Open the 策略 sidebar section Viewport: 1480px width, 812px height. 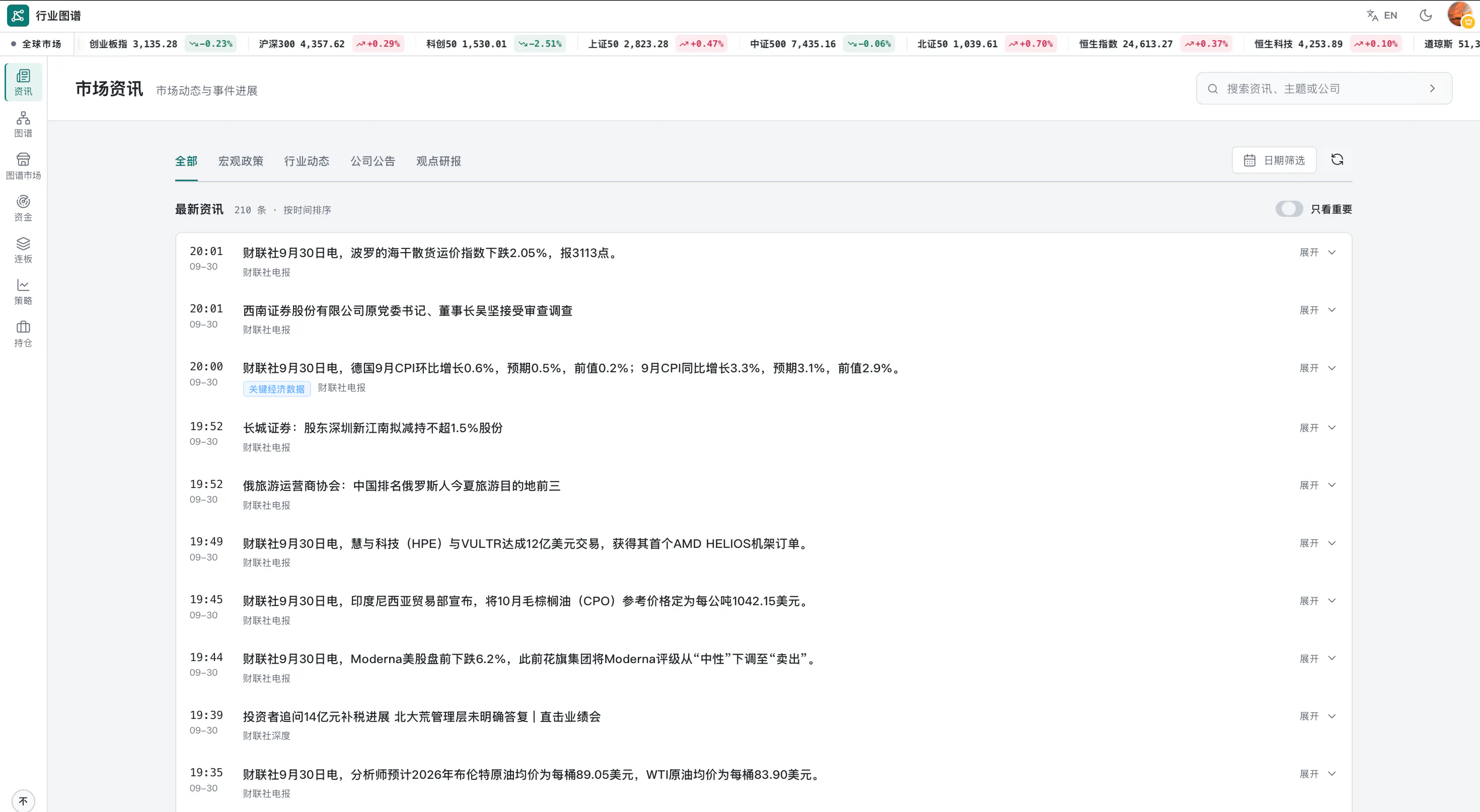[23, 292]
